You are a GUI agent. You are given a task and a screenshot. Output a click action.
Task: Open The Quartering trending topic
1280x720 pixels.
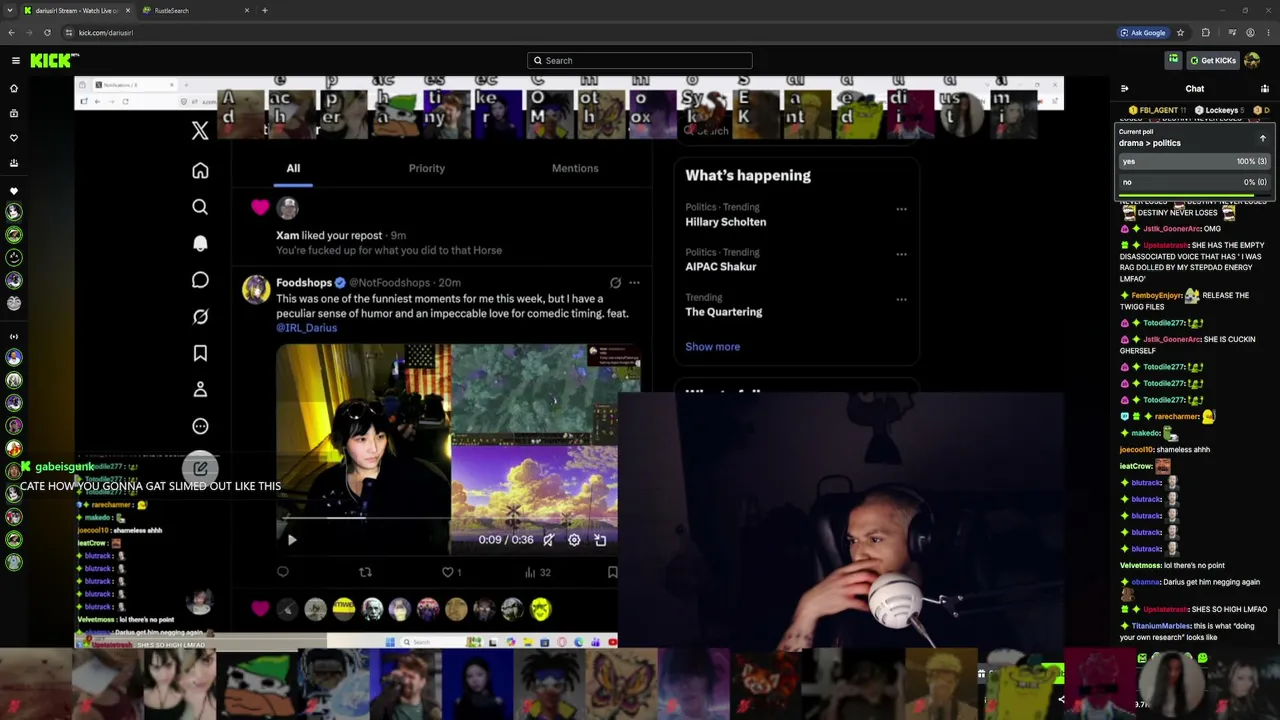click(724, 312)
